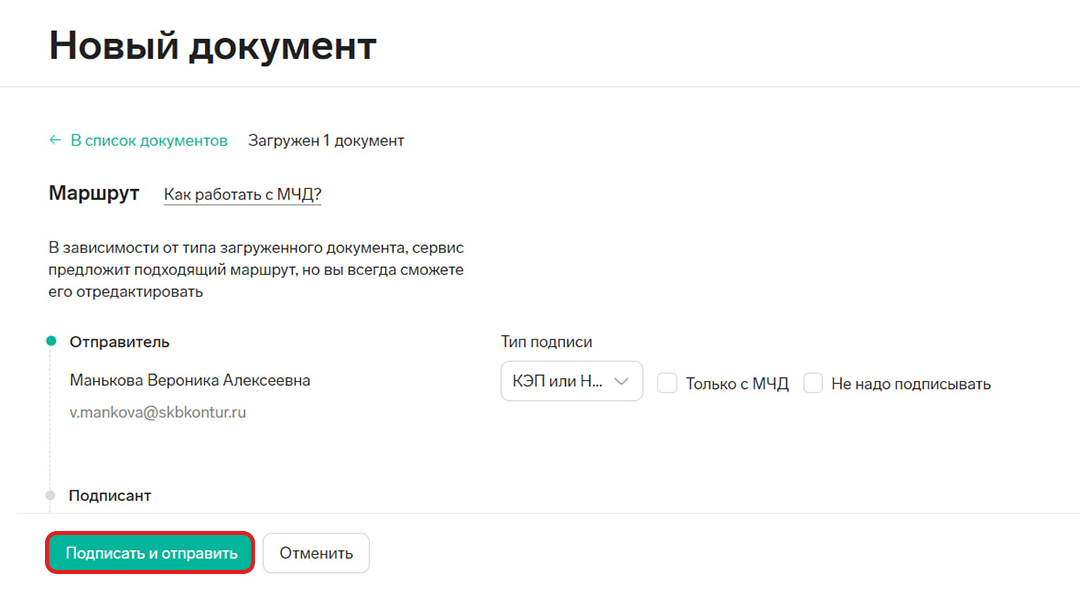Click the 'Маршрут' section heading
1080x600 pixels.
(94, 193)
